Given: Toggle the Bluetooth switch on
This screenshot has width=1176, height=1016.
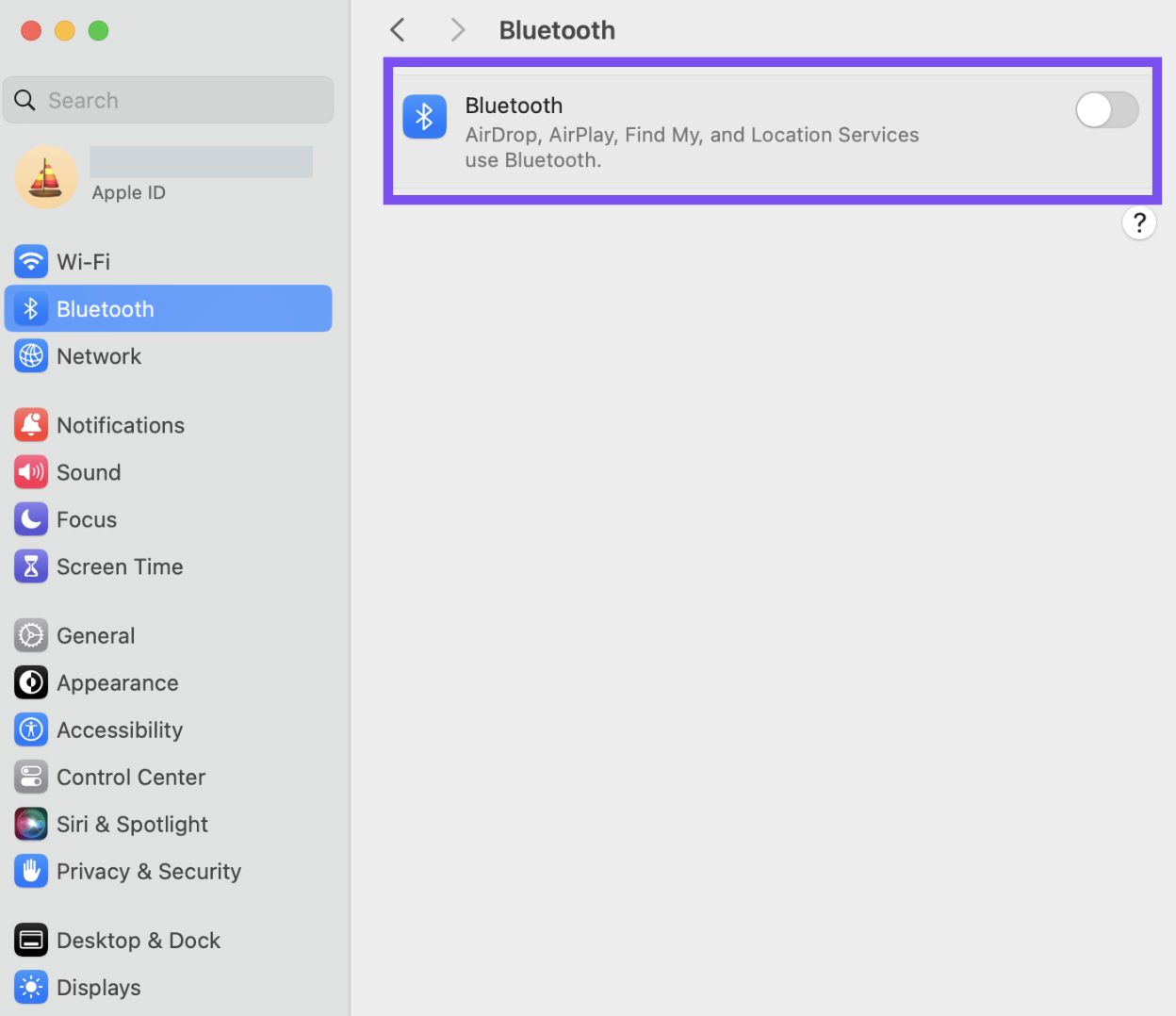Looking at the screenshot, I should click(x=1106, y=110).
